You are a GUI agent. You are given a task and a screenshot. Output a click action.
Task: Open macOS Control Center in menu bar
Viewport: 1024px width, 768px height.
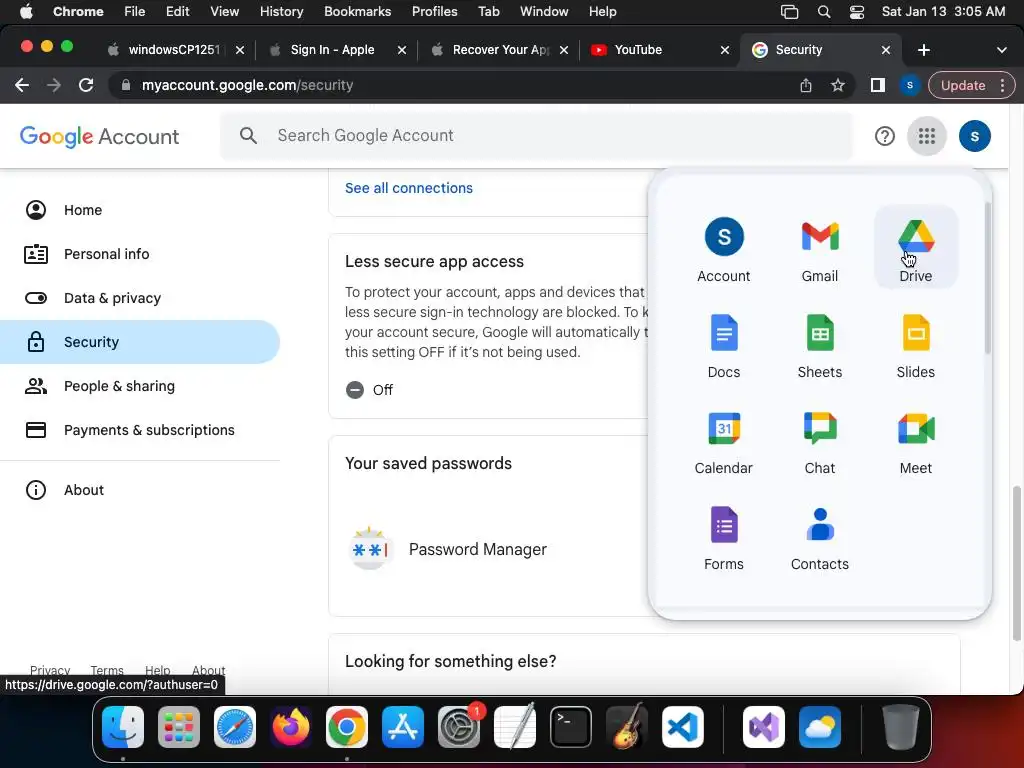[x=857, y=11]
